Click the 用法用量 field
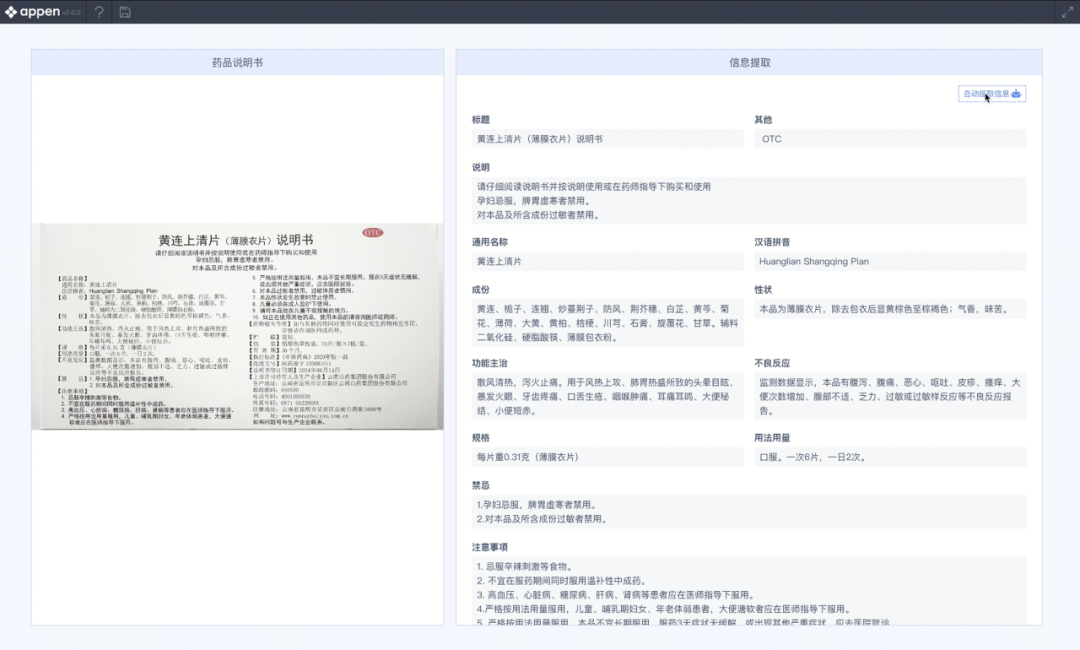The height and width of the screenshot is (650, 1080). pos(889,457)
